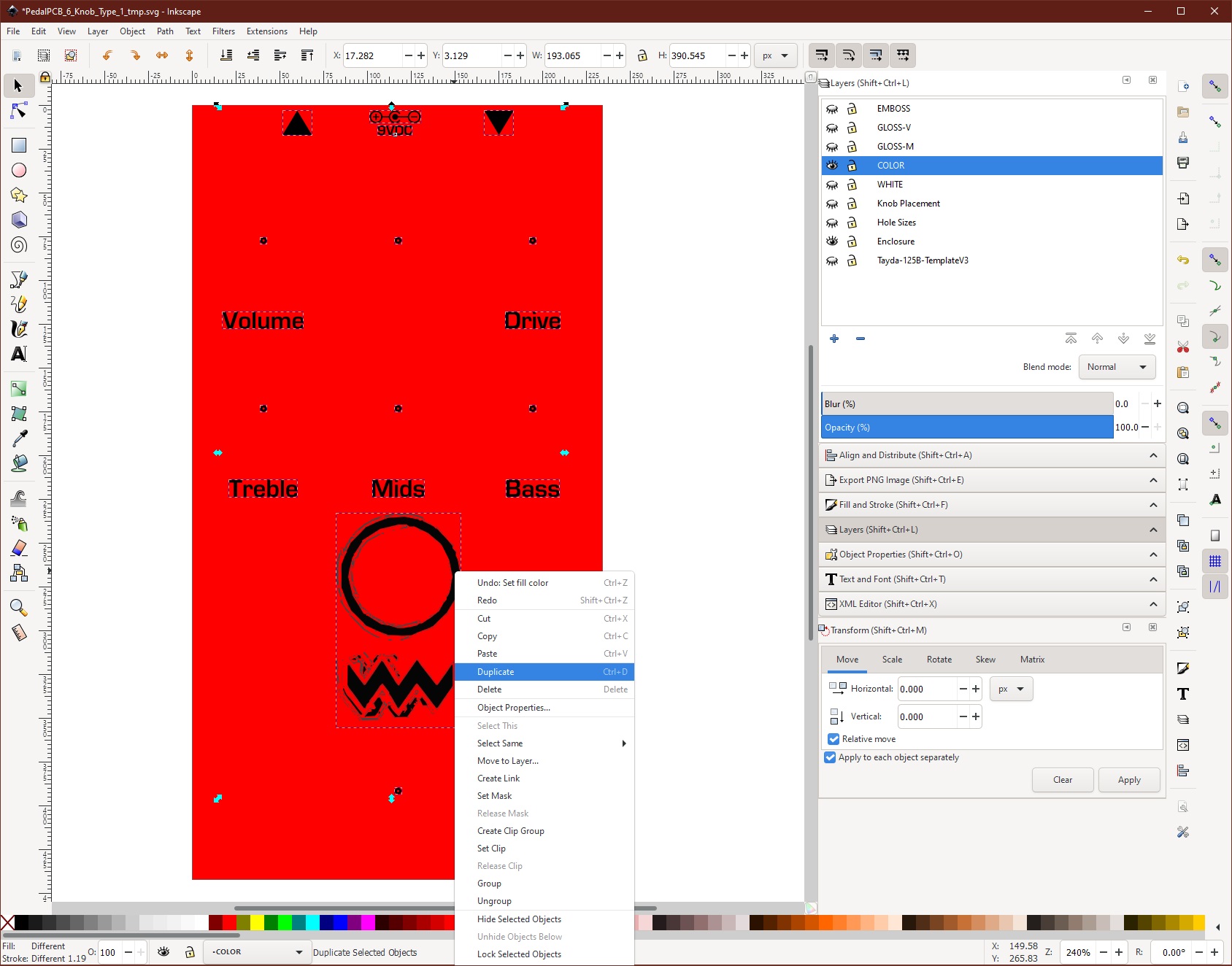1232x966 pixels.
Task: Click the Undo icon in command bar
Action: coord(1183,260)
